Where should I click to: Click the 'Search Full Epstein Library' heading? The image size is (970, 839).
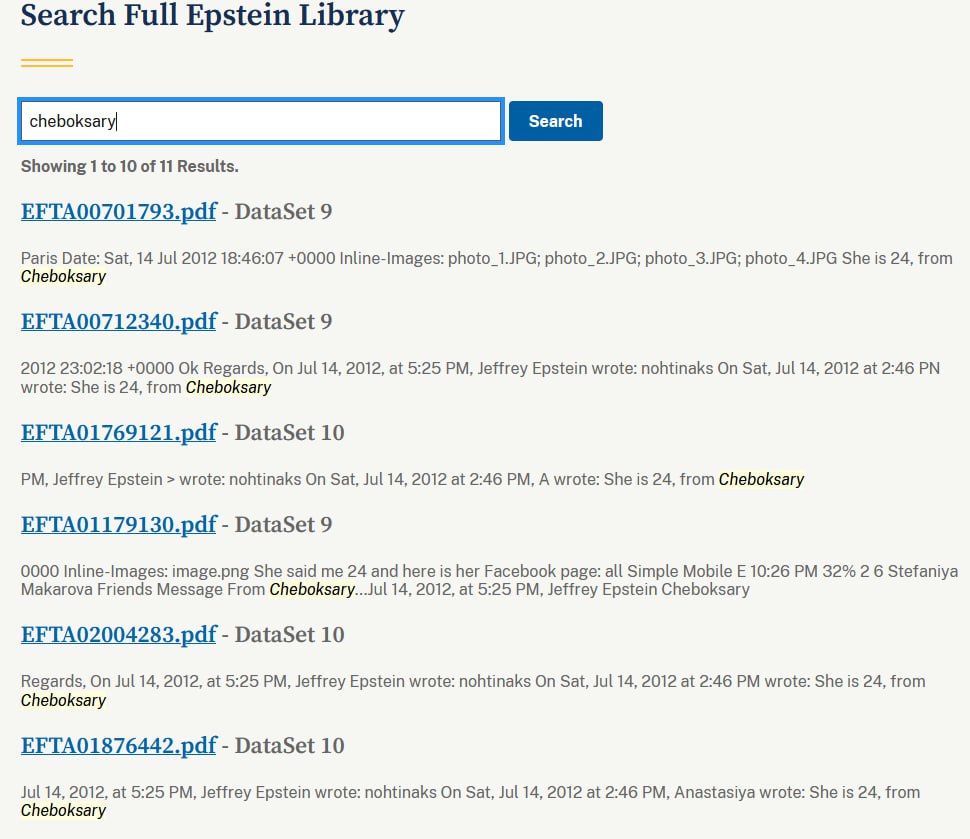click(x=212, y=15)
